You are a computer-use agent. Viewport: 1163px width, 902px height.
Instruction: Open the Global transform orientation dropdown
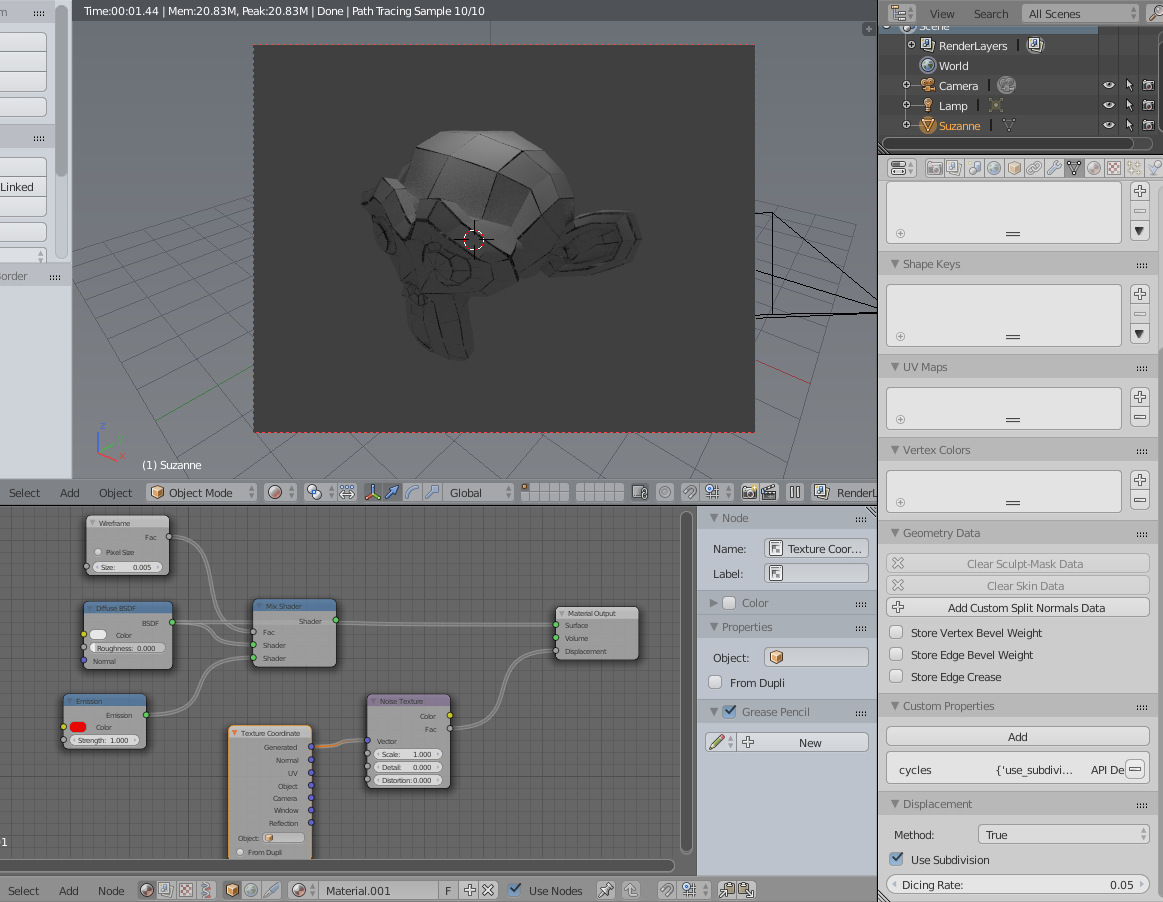click(x=479, y=493)
